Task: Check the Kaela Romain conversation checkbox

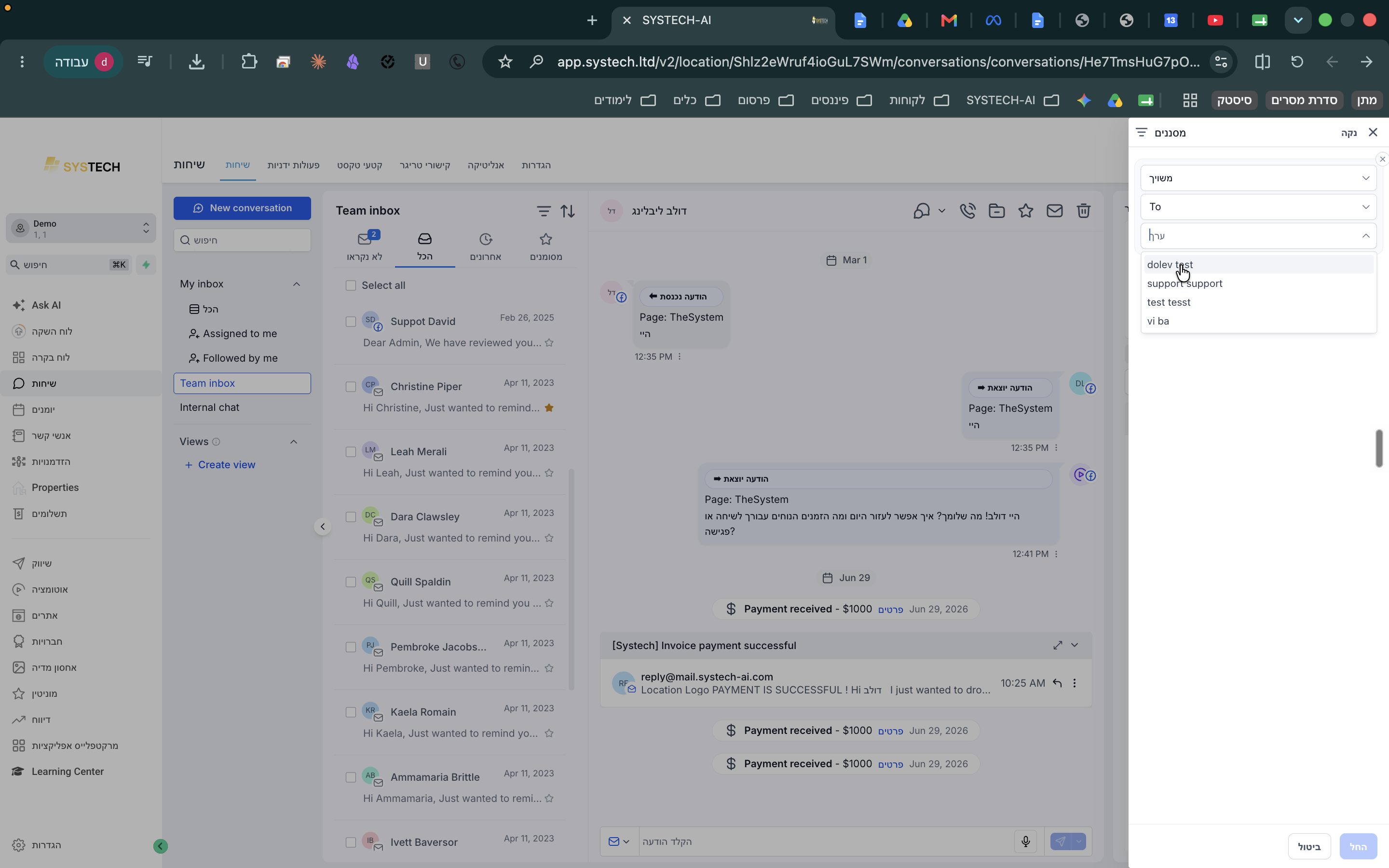Action: click(351, 712)
